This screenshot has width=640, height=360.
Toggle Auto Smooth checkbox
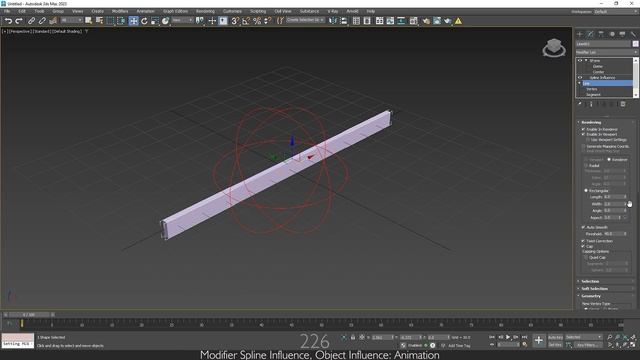pyautogui.click(x=583, y=227)
